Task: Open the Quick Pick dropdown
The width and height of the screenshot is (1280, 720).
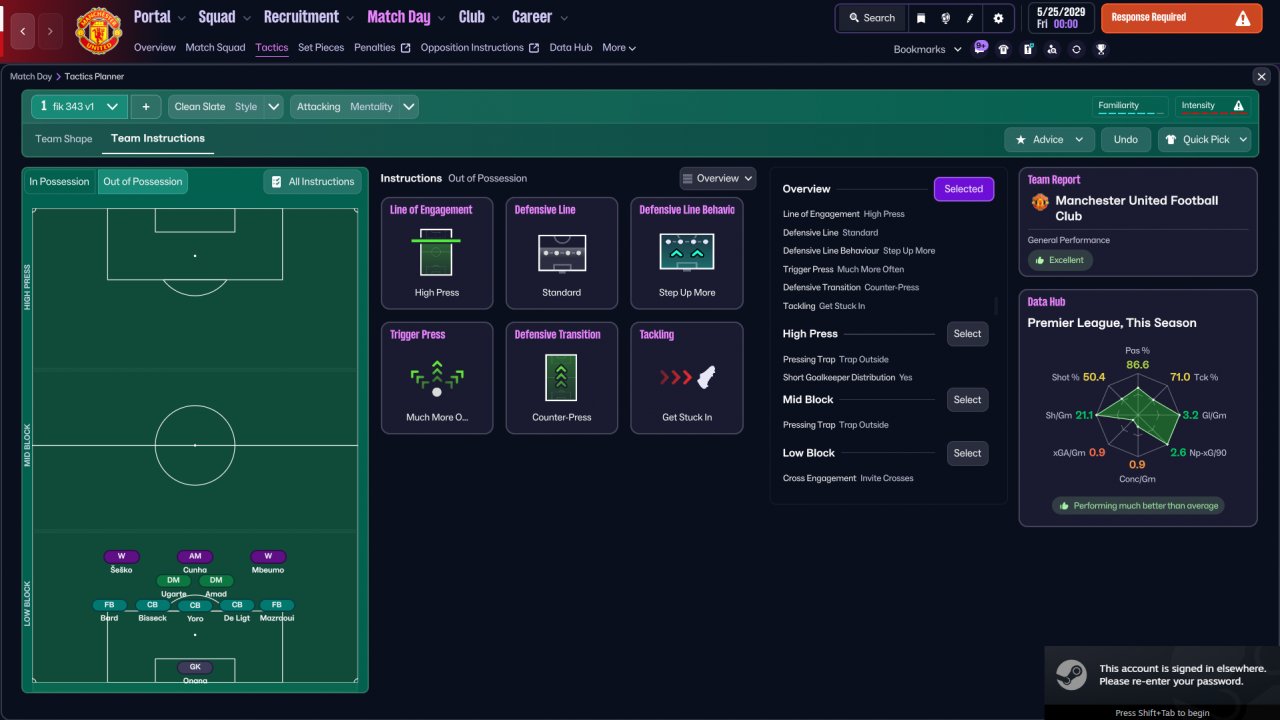Action: [x=1204, y=140]
